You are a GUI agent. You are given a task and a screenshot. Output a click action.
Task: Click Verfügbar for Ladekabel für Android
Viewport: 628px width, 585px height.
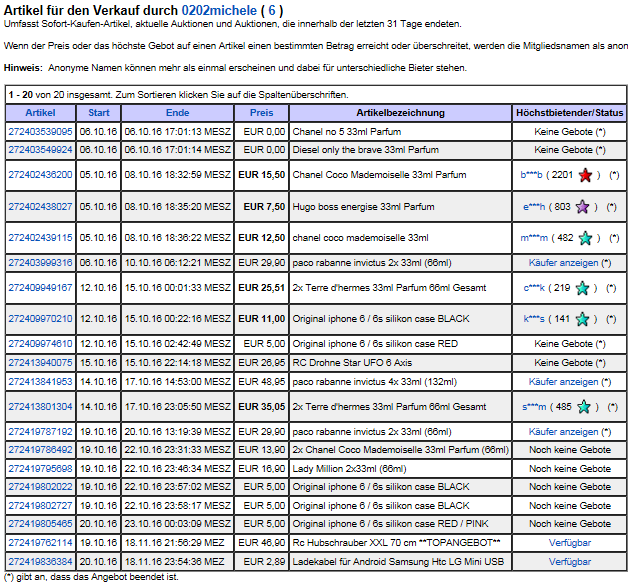tap(570, 562)
